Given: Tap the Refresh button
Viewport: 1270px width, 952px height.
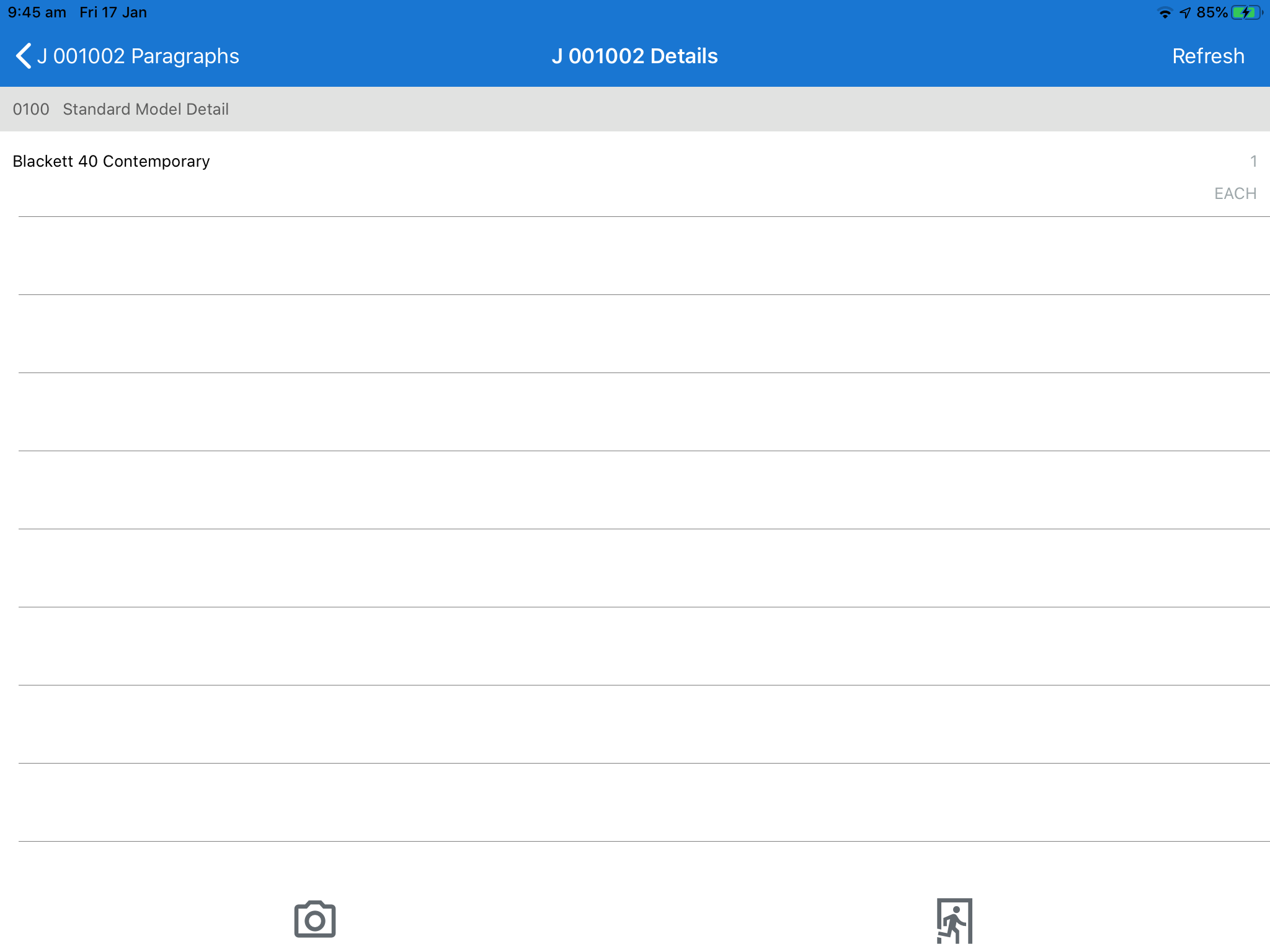Looking at the screenshot, I should (x=1208, y=56).
